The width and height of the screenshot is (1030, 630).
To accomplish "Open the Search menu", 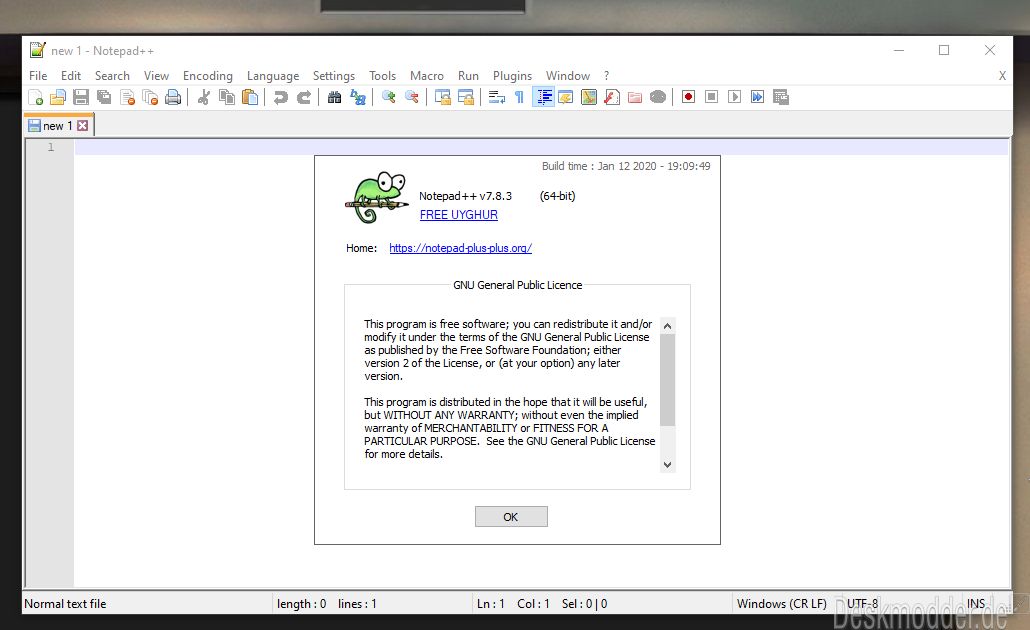I will (x=112, y=76).
